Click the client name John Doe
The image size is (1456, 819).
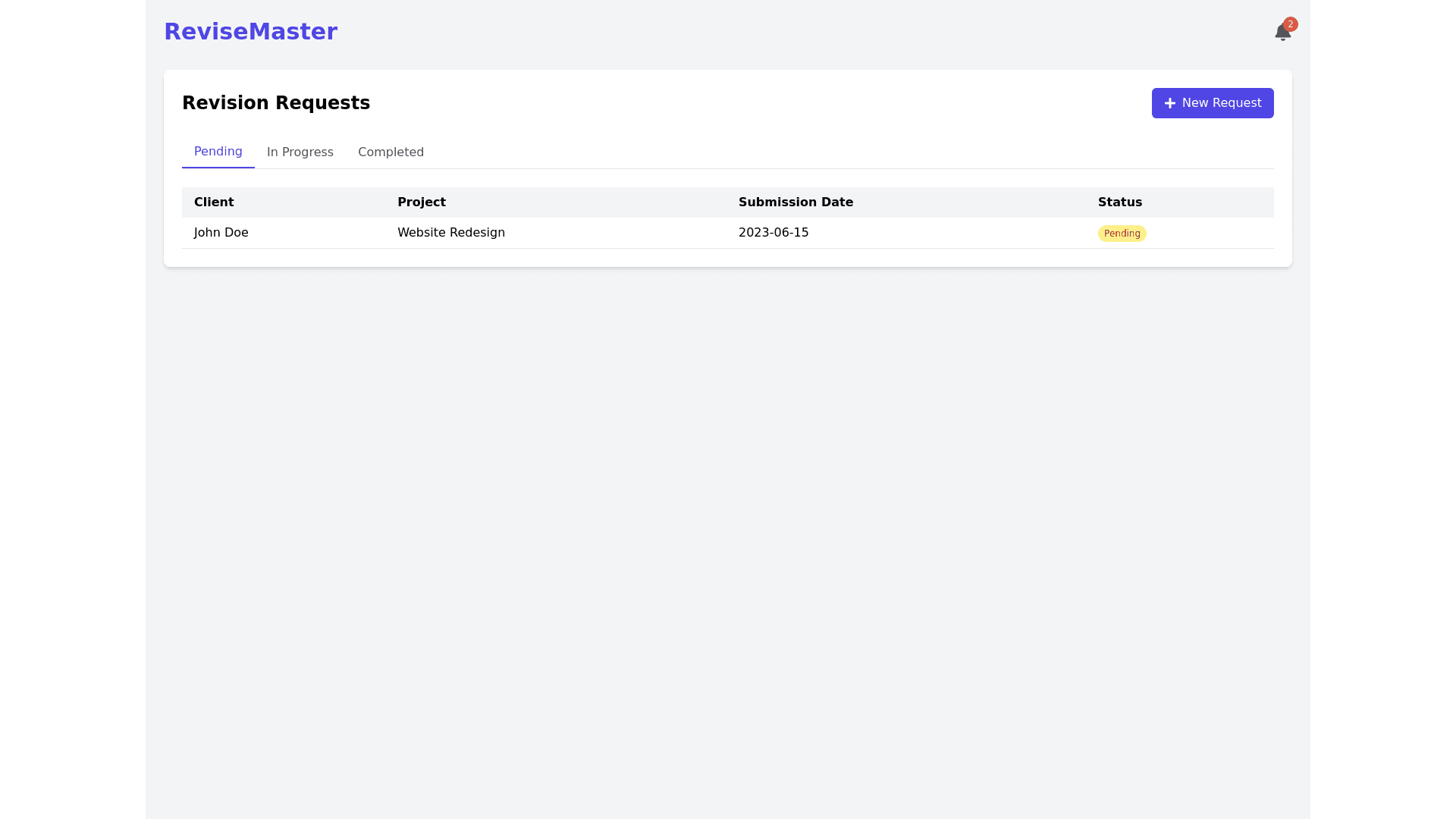coord(221,233)
